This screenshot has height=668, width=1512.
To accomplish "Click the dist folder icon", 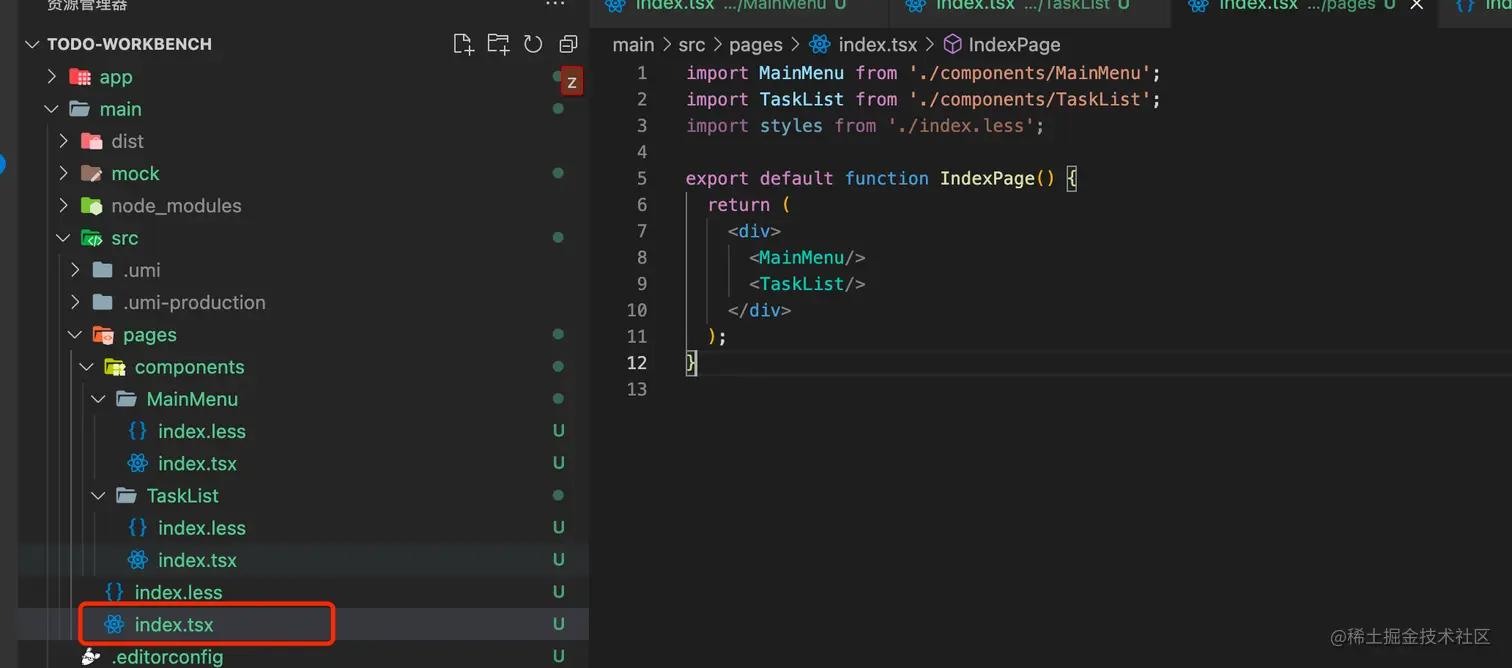I will [91, 141].
